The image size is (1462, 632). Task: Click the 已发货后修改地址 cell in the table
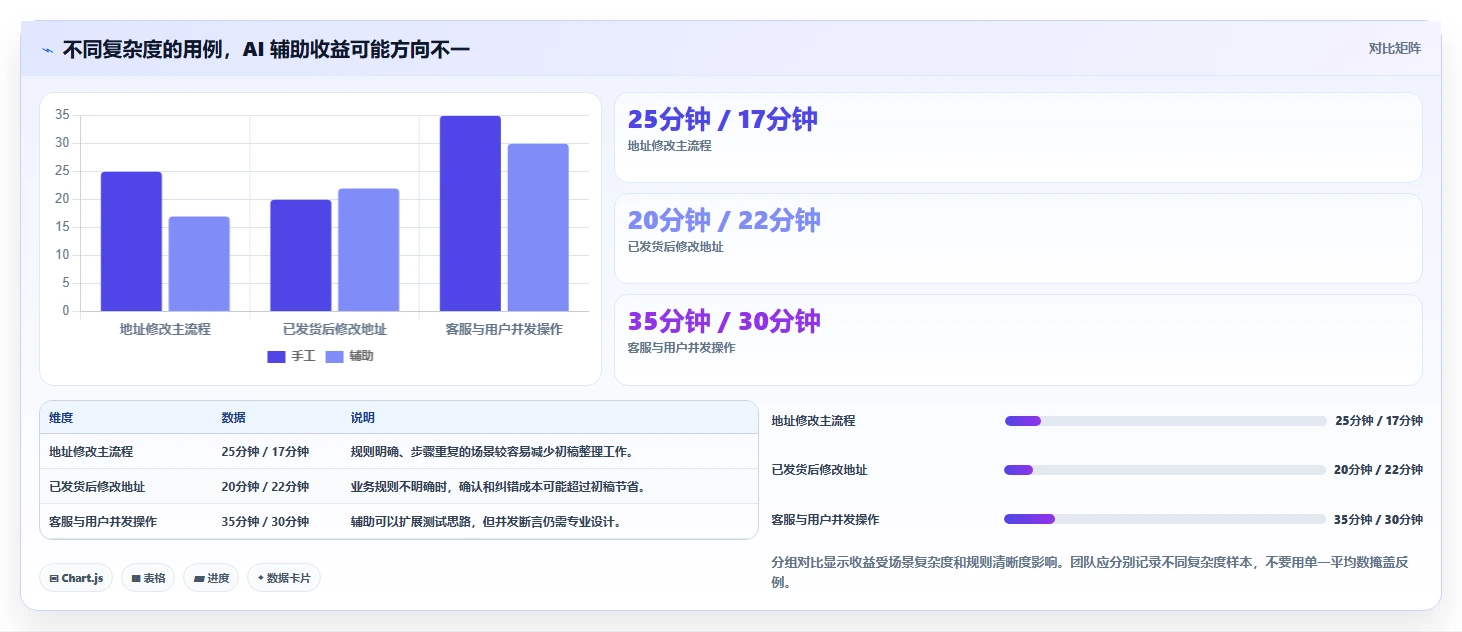pos(97,487)
